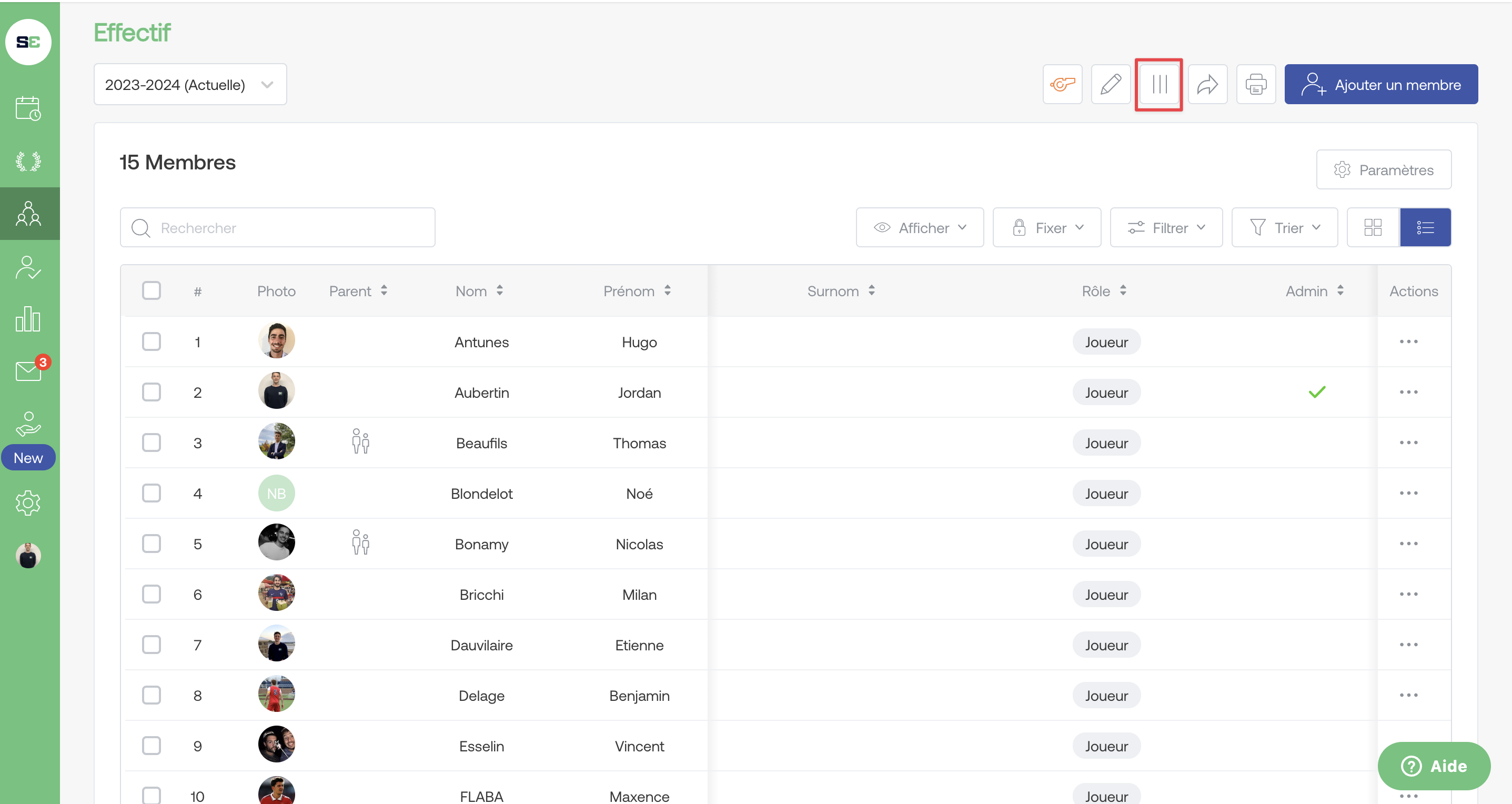The width and height of the screenshot is (1512, 804).
Task: Click the parent icon for Beaufils
Action: (x=360, y=442)
